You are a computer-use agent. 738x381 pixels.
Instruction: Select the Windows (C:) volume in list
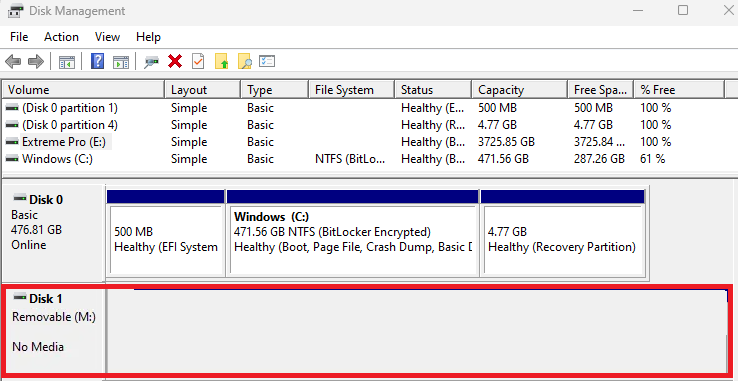[57, 159]
